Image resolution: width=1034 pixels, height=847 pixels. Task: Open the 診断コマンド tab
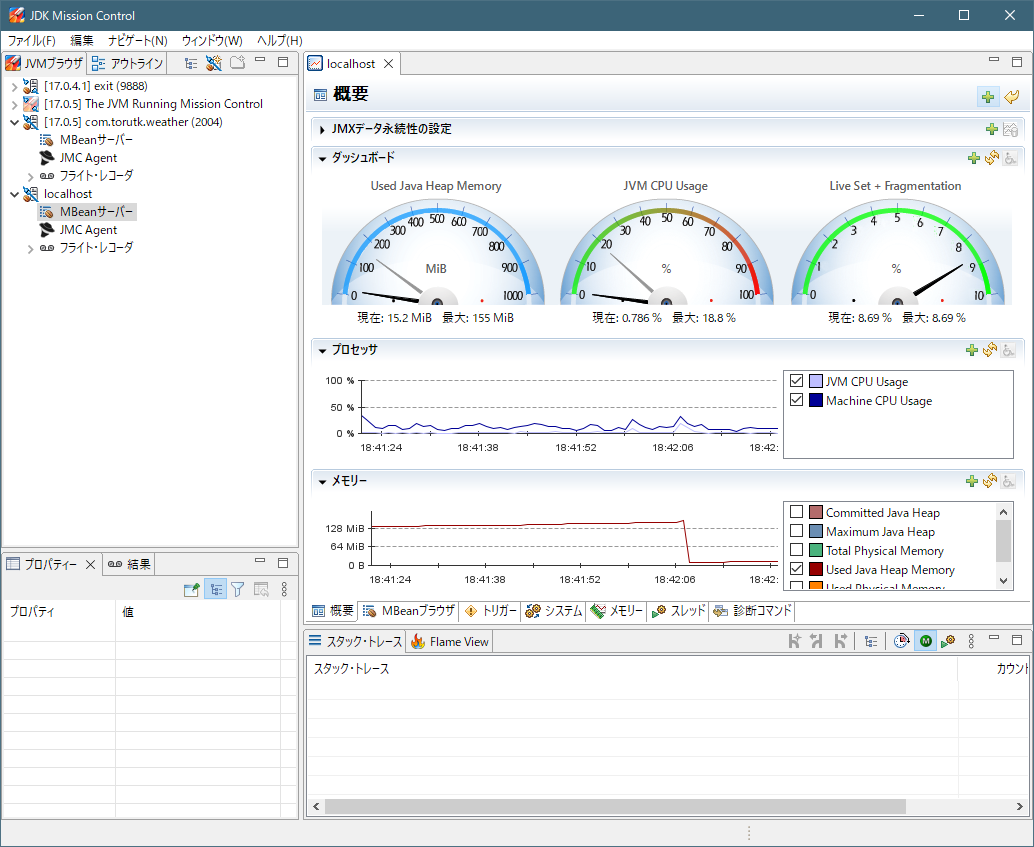[753, 611]
